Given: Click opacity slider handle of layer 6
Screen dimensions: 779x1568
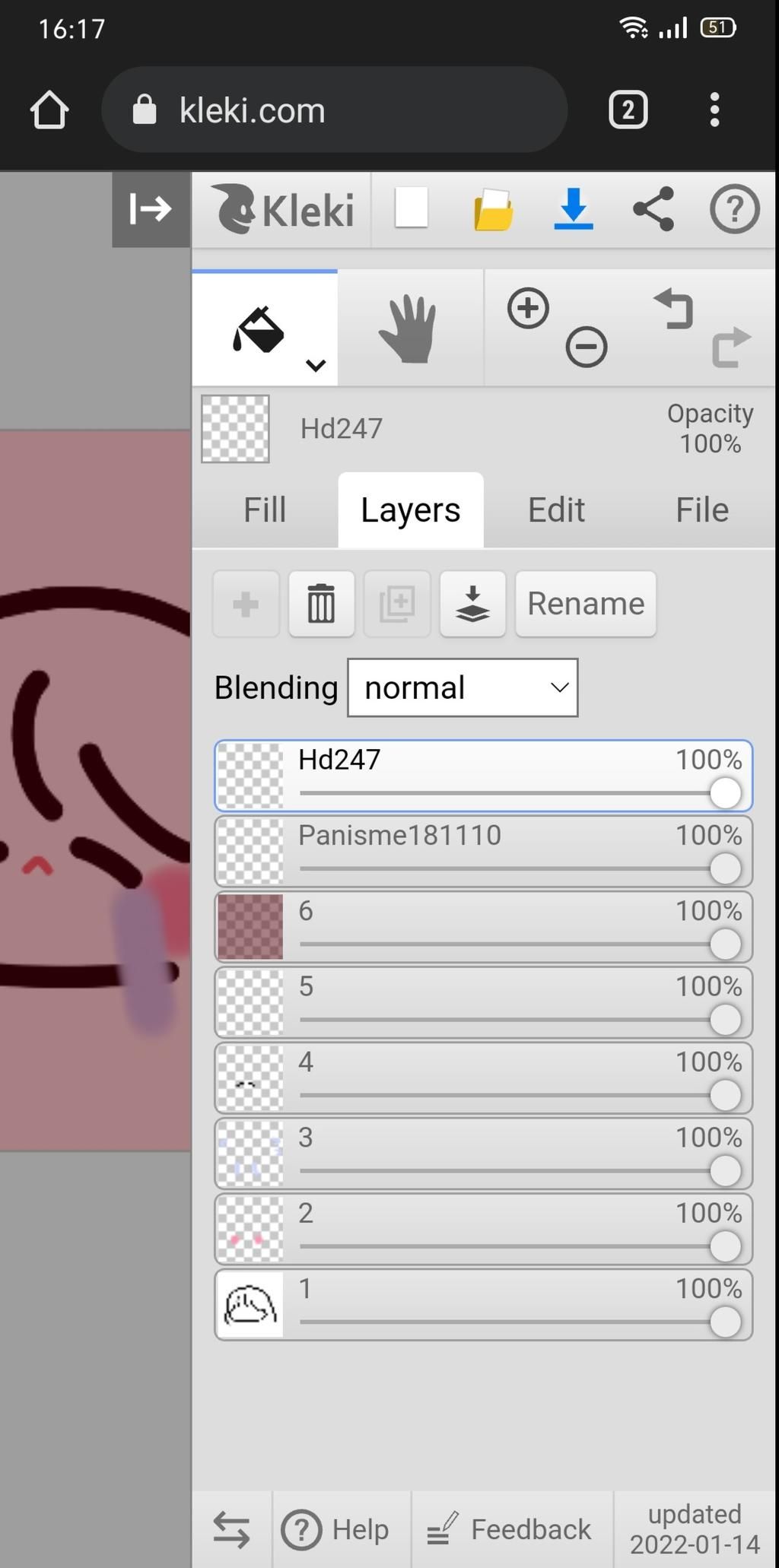Looking at the screenshot, I should [725, 944].
